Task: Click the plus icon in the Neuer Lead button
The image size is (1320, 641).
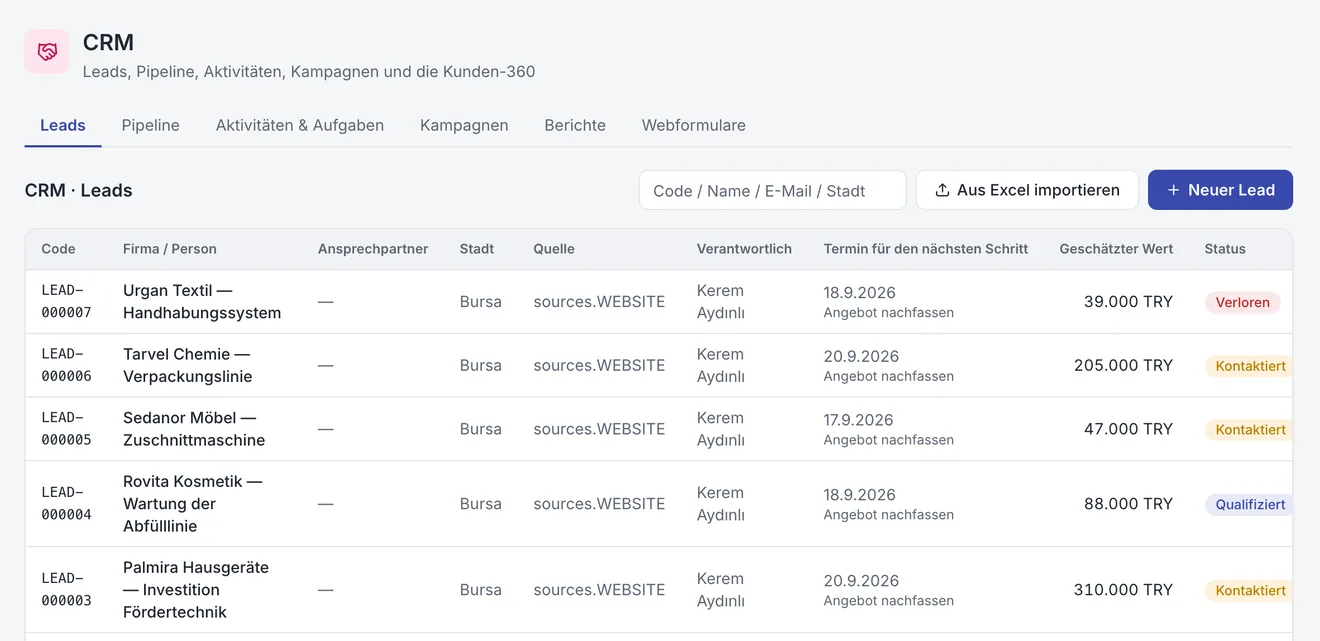Action: pyautogui.click(x=1174, y=190)
